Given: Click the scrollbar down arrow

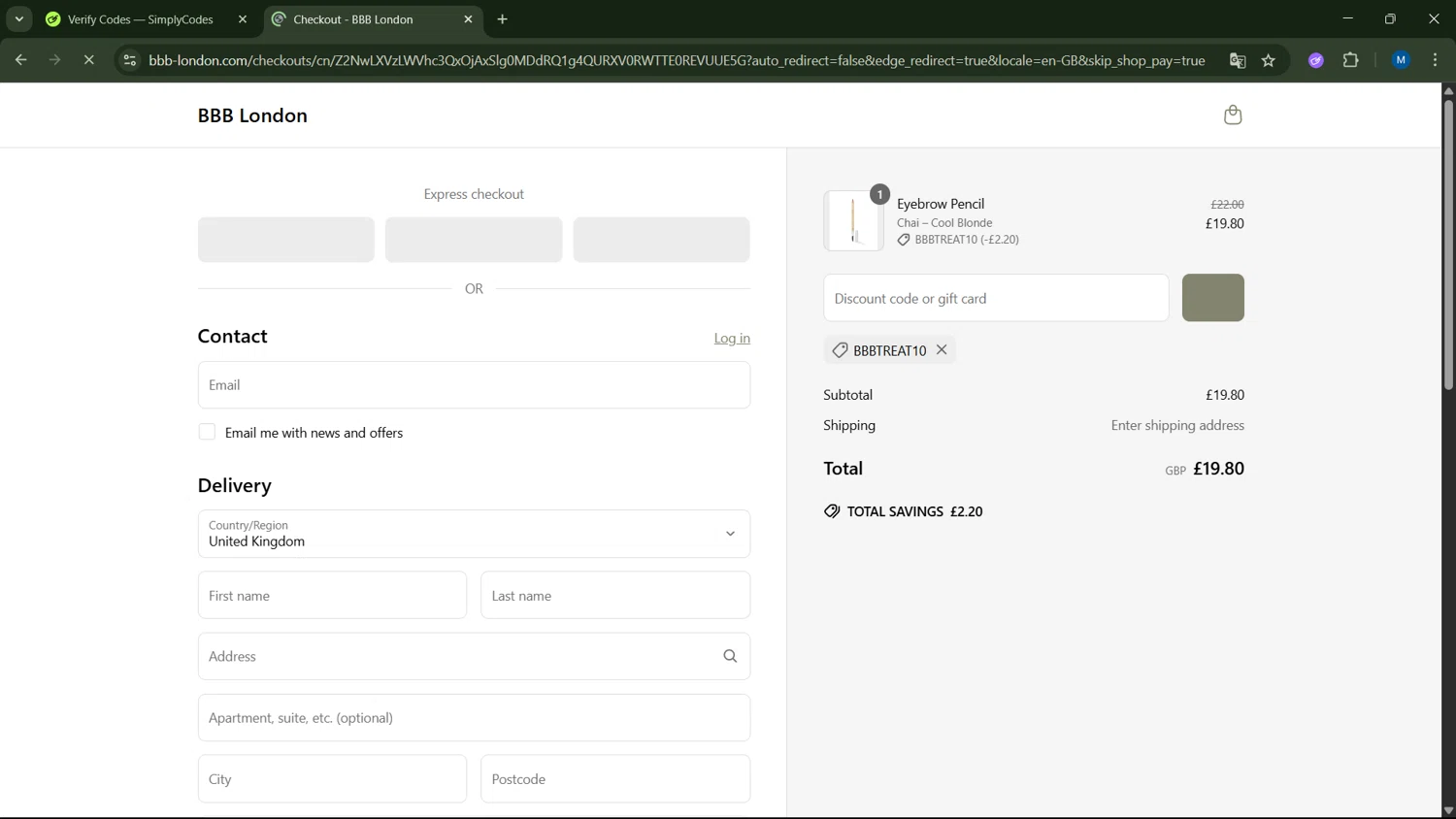Looking at the screenshot, I should (x=1448, y=811).
